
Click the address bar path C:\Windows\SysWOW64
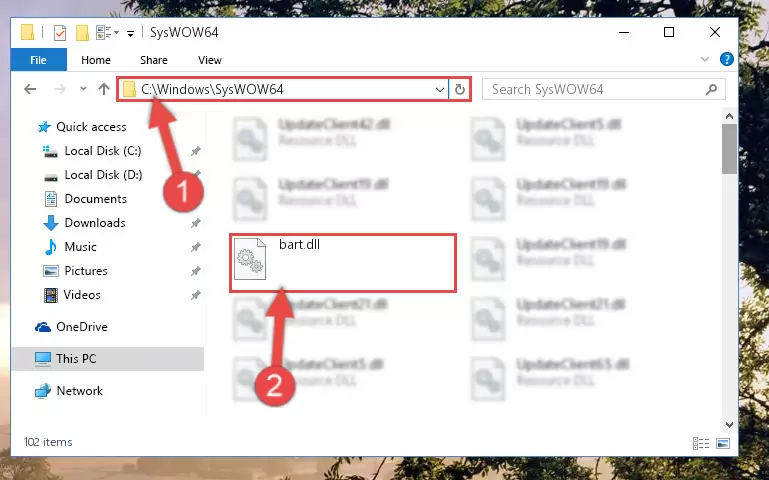(x=212, y=89)
